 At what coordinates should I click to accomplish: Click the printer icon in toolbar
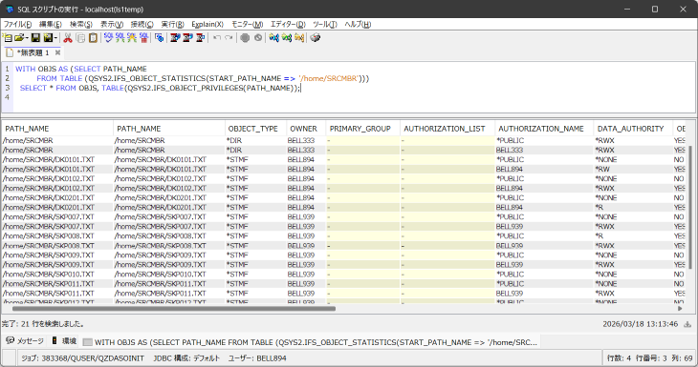pyautogui.click(x=315, y=38)
